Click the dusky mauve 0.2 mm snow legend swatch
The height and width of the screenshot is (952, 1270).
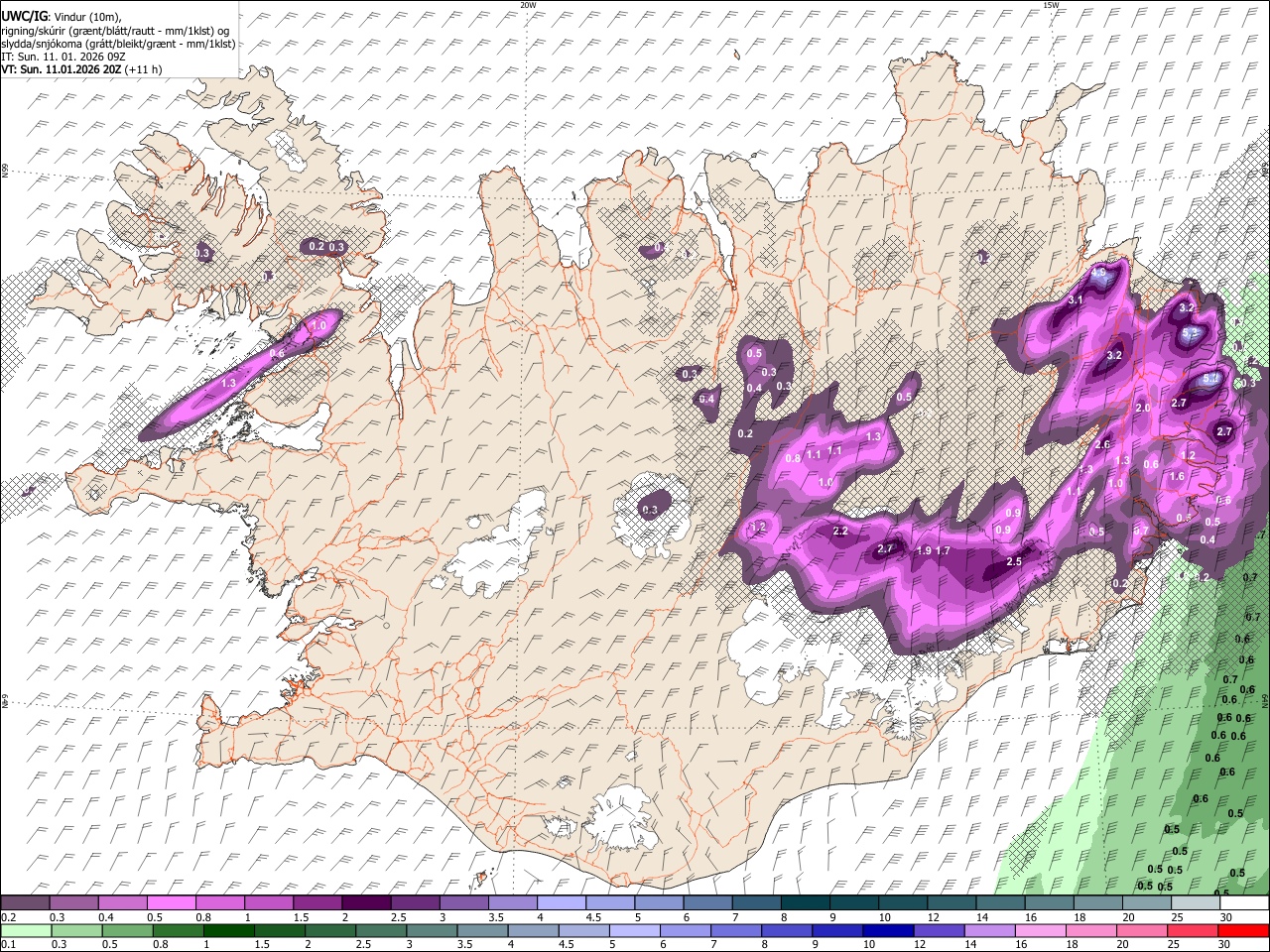pos(25,902)
